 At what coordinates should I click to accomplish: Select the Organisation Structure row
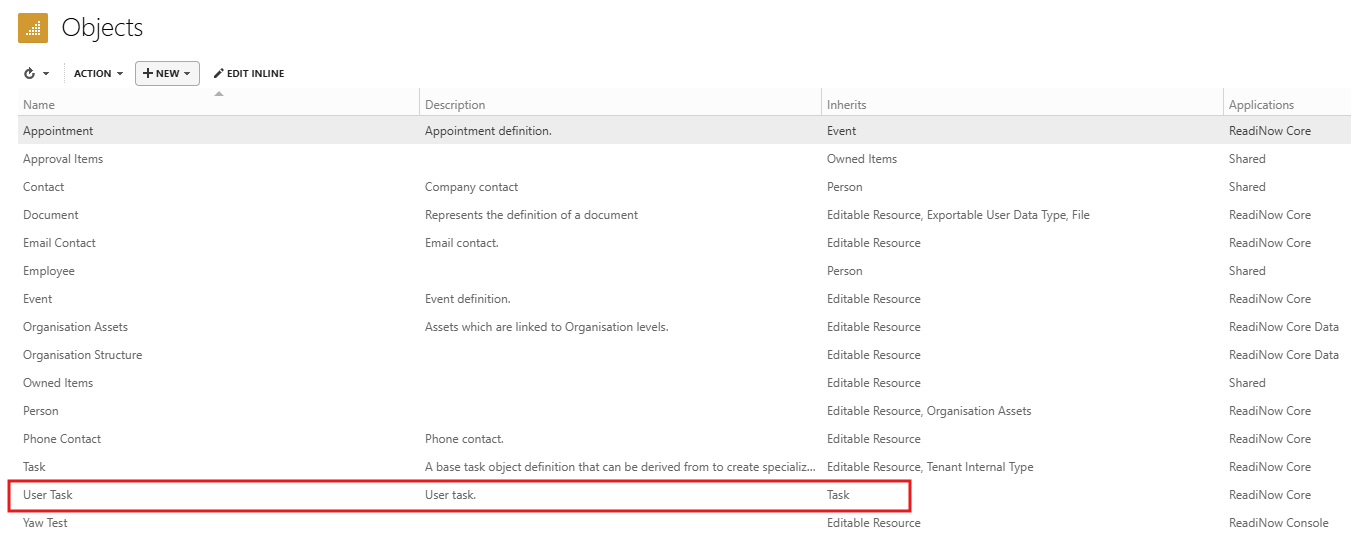[x=82, y=355]
